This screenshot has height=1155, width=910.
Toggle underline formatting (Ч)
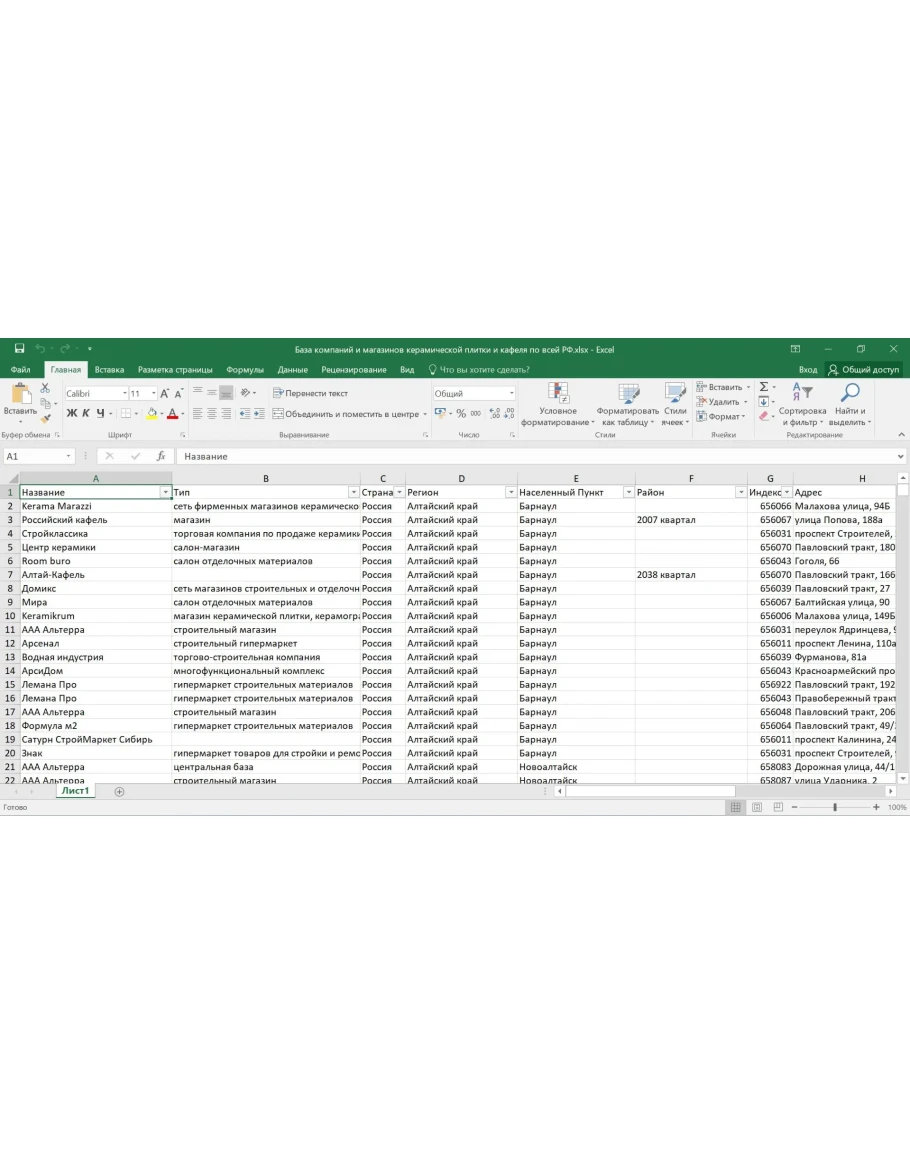[x=100, y=413]
